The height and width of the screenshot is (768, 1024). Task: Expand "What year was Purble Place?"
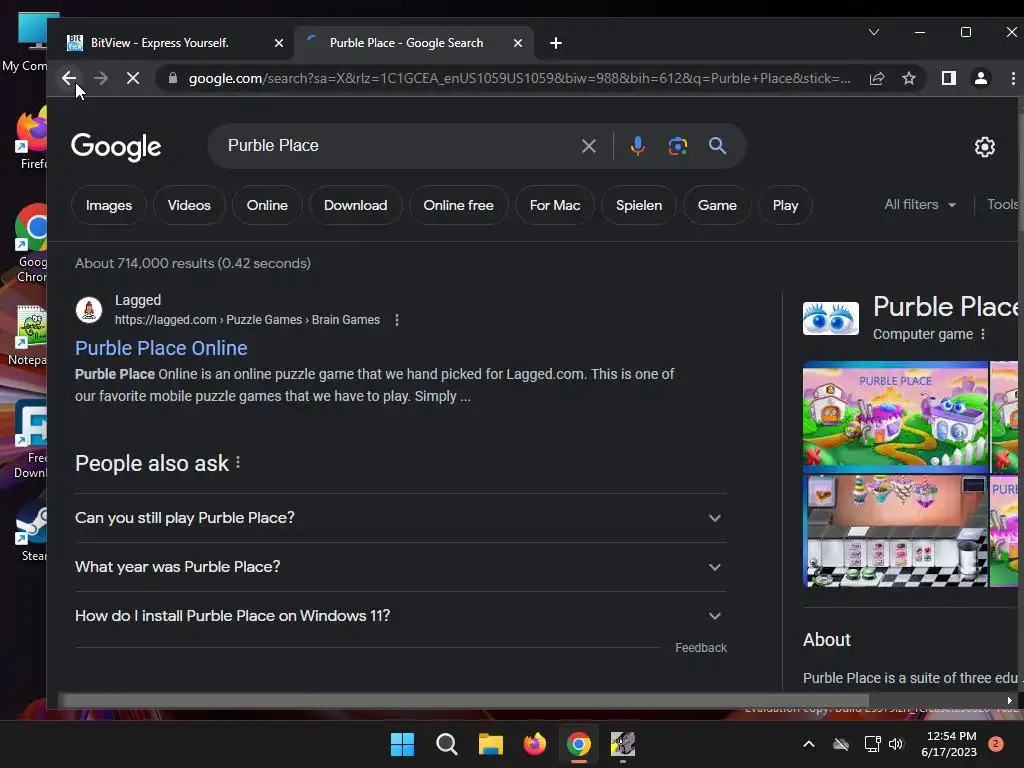pyautogui.click(x=401, y=567)
